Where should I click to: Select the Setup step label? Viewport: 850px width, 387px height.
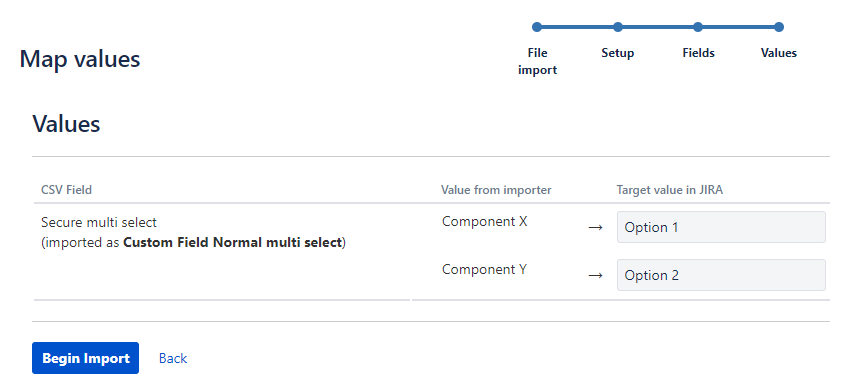[617, 53]
